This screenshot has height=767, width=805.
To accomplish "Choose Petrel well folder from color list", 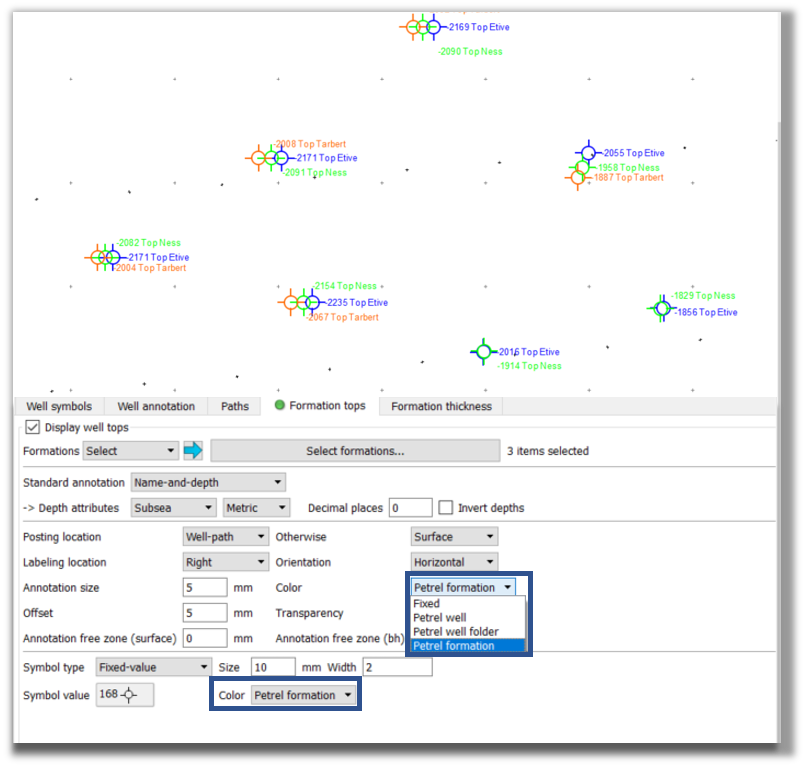I will [455, 632].
